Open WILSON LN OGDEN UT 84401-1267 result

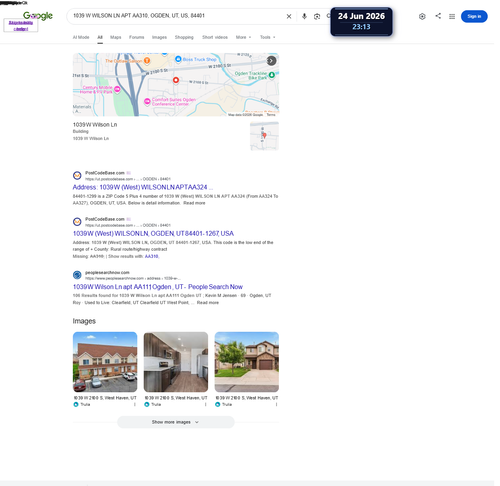coord(153,234)
